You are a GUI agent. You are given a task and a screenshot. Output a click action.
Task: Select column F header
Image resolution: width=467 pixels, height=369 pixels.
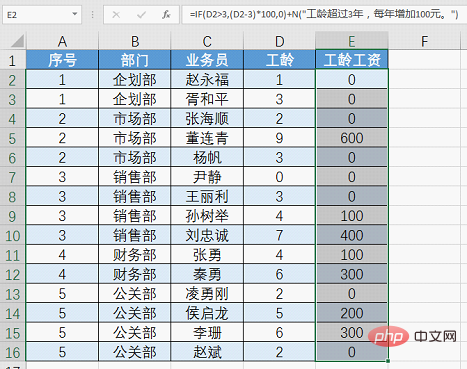click(x=424, y=41)
